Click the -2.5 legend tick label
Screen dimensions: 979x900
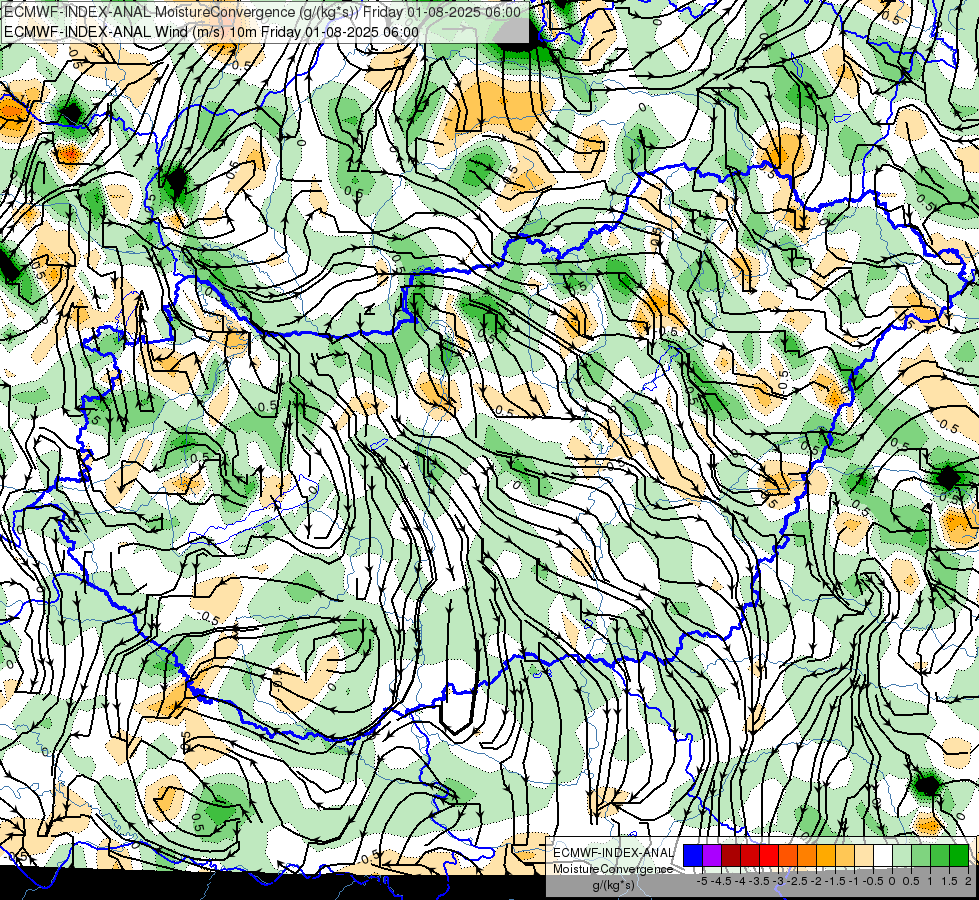pos(797,881)
